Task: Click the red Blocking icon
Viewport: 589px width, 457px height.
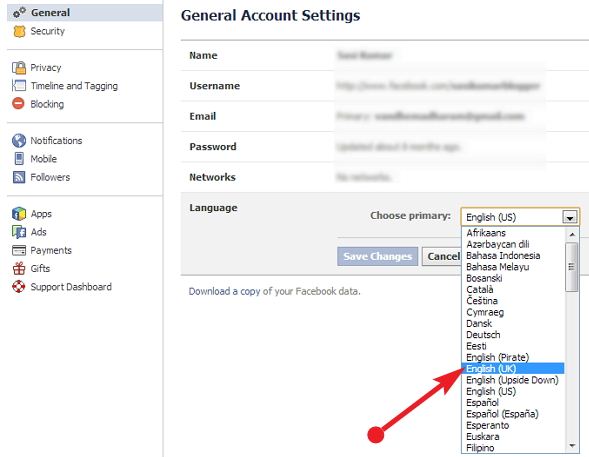Action: (18, 103)
